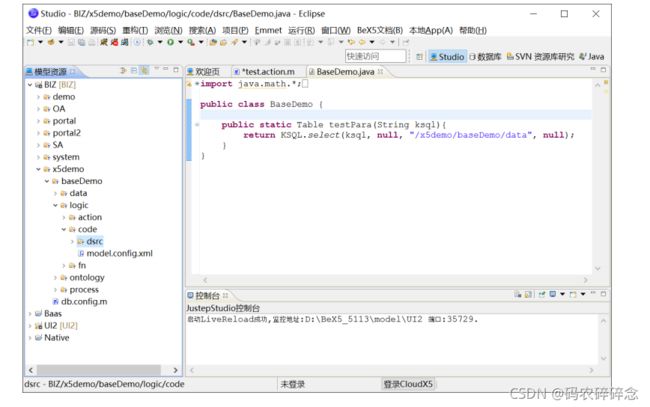Switch to the 数据库 perspective

pyautogui.click(x=485, y=57)
